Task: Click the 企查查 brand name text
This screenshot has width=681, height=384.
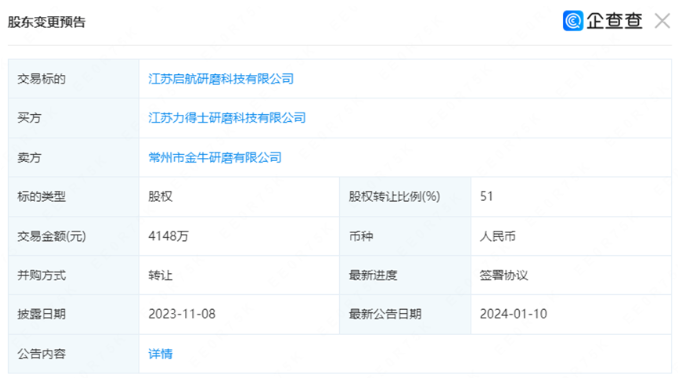Action: point(614,21)
